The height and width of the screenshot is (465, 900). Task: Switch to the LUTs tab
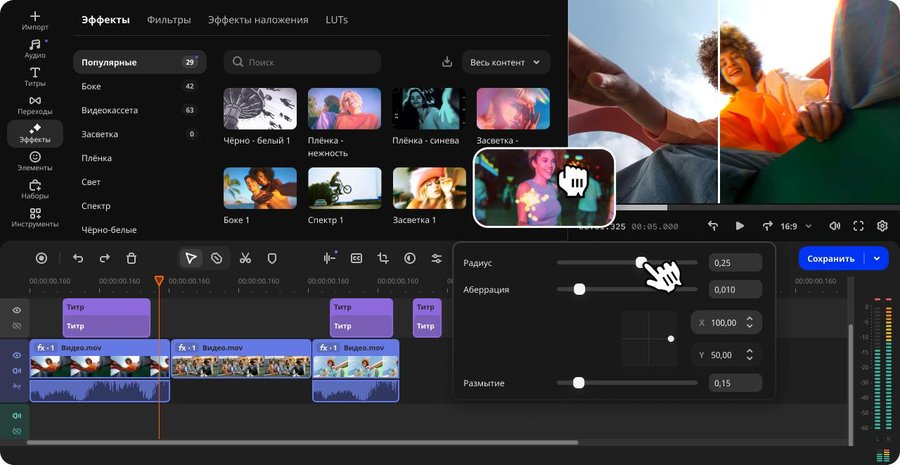337,19
